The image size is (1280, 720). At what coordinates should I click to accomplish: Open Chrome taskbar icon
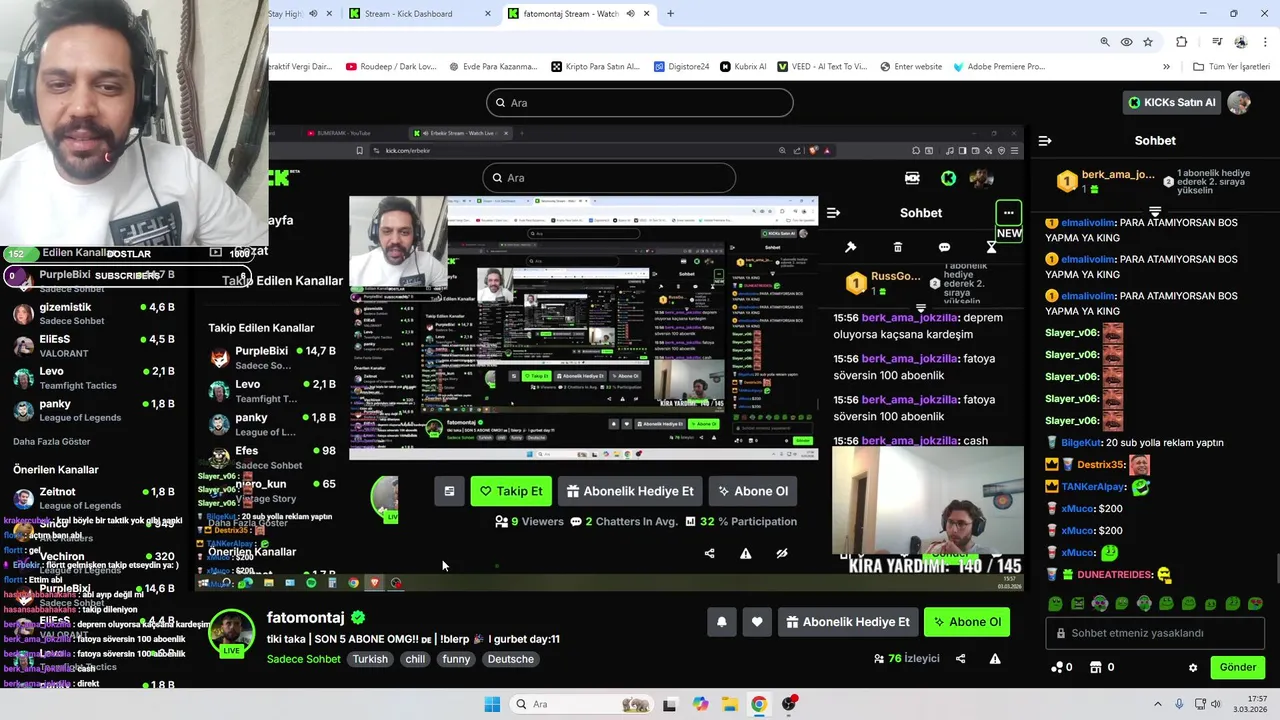(x=759, y=704)
